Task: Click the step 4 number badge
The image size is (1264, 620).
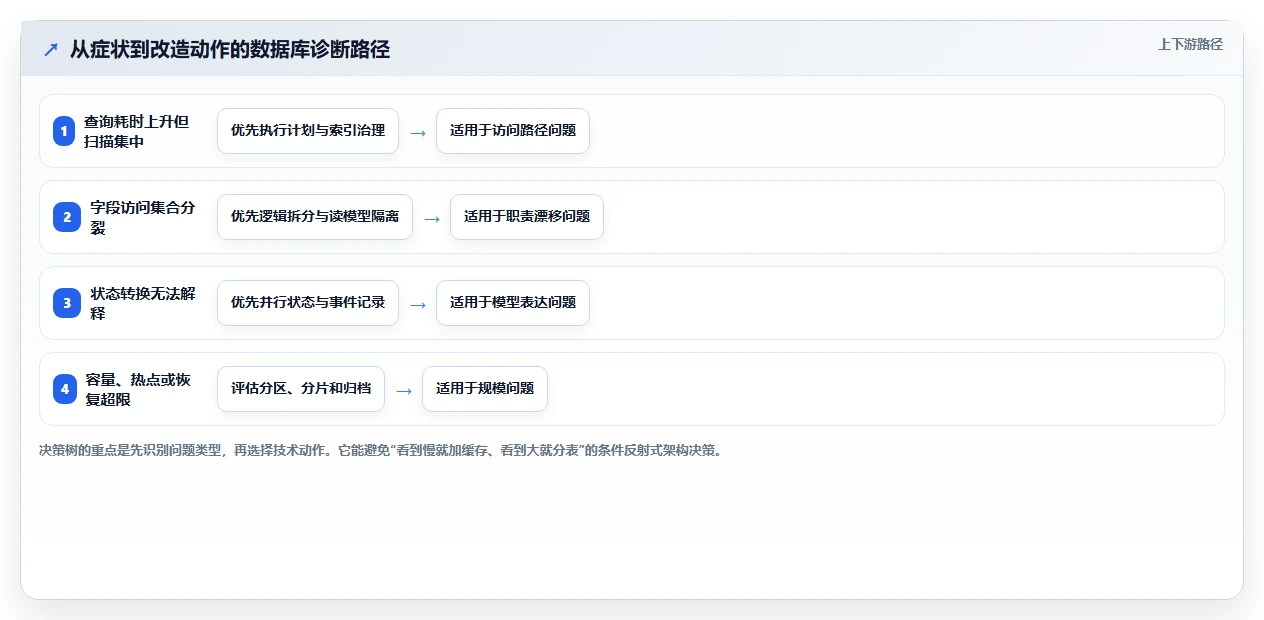Action: (65, 389)
